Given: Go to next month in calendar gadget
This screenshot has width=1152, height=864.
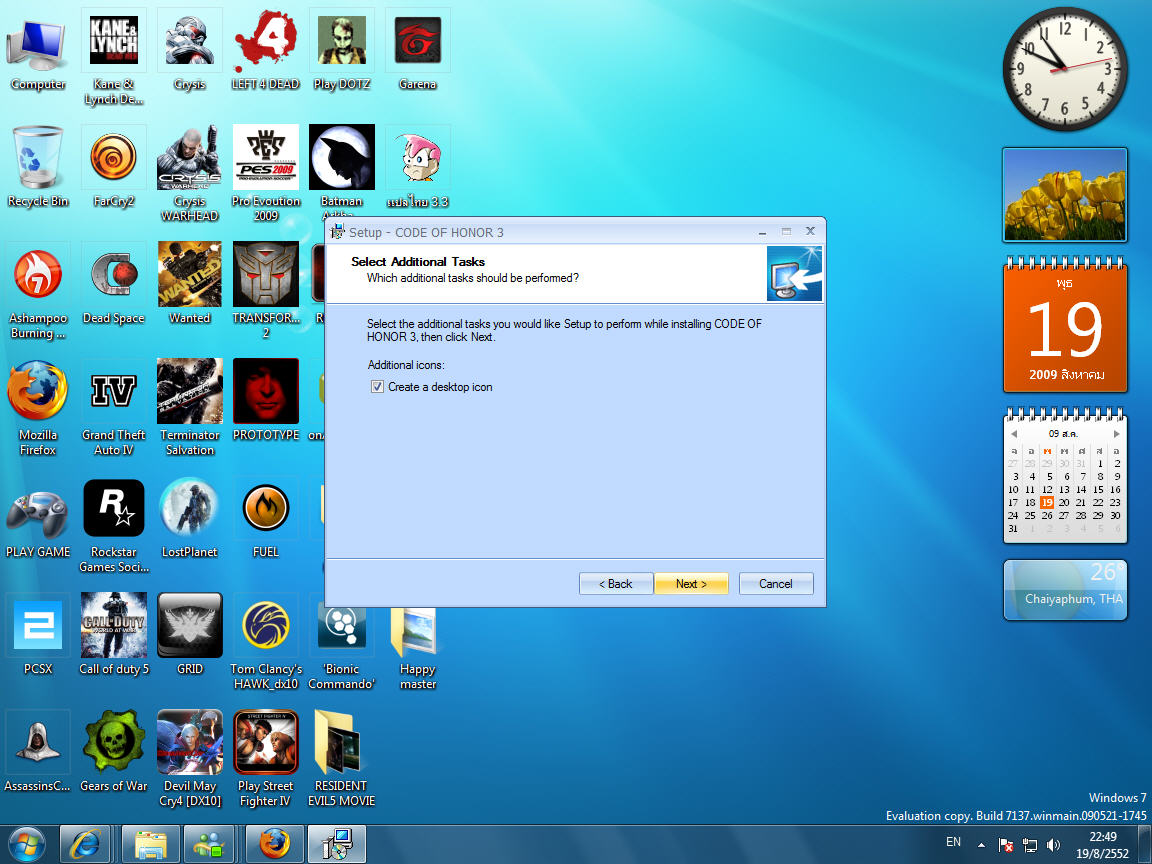Looking at the screenshot, I should click(x=1117, y=433).
